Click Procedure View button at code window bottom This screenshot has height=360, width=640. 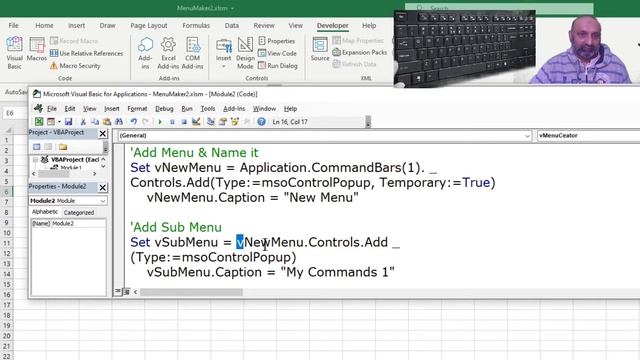tap(118, 291)
